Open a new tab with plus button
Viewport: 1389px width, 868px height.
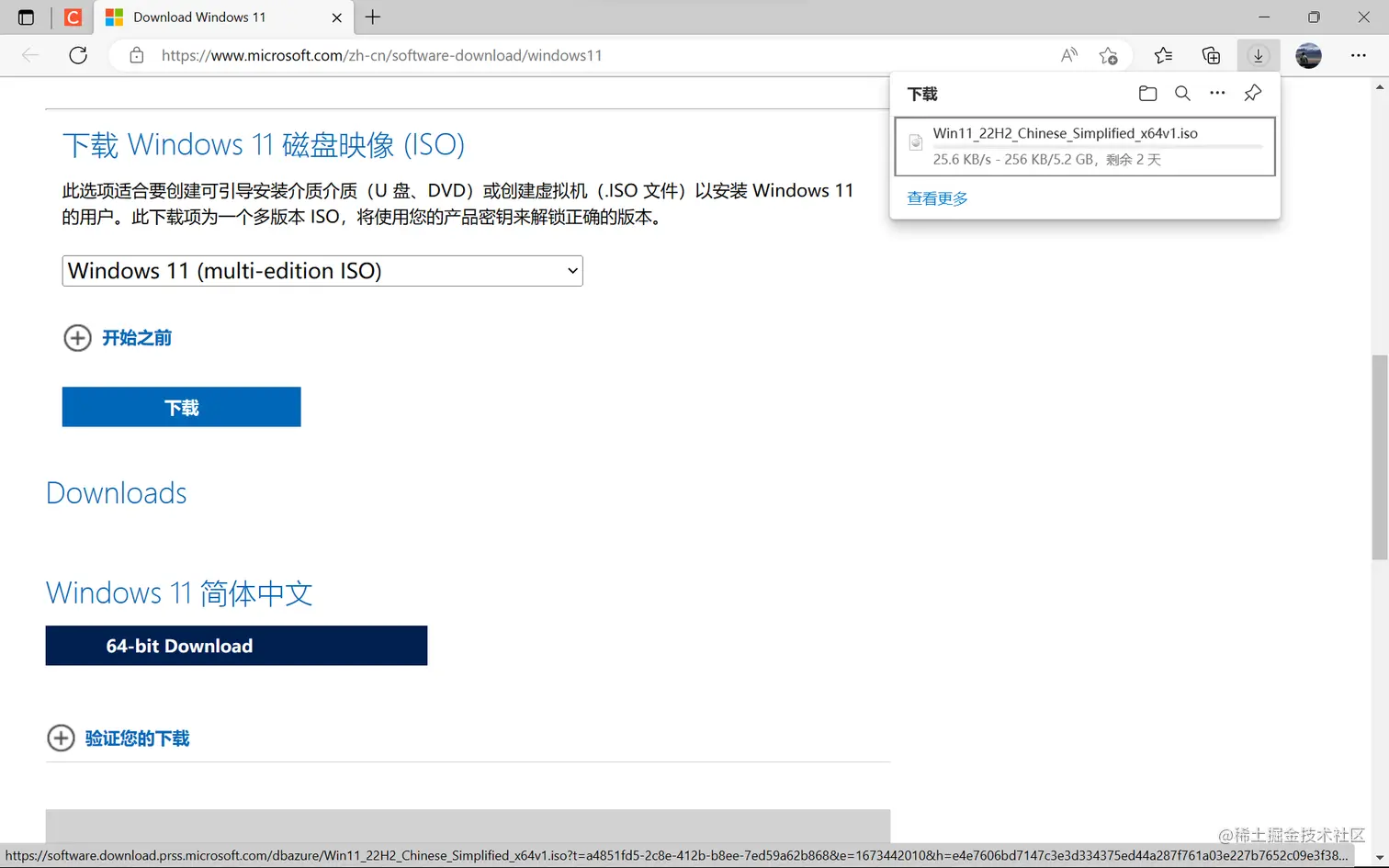pos(373,17)
